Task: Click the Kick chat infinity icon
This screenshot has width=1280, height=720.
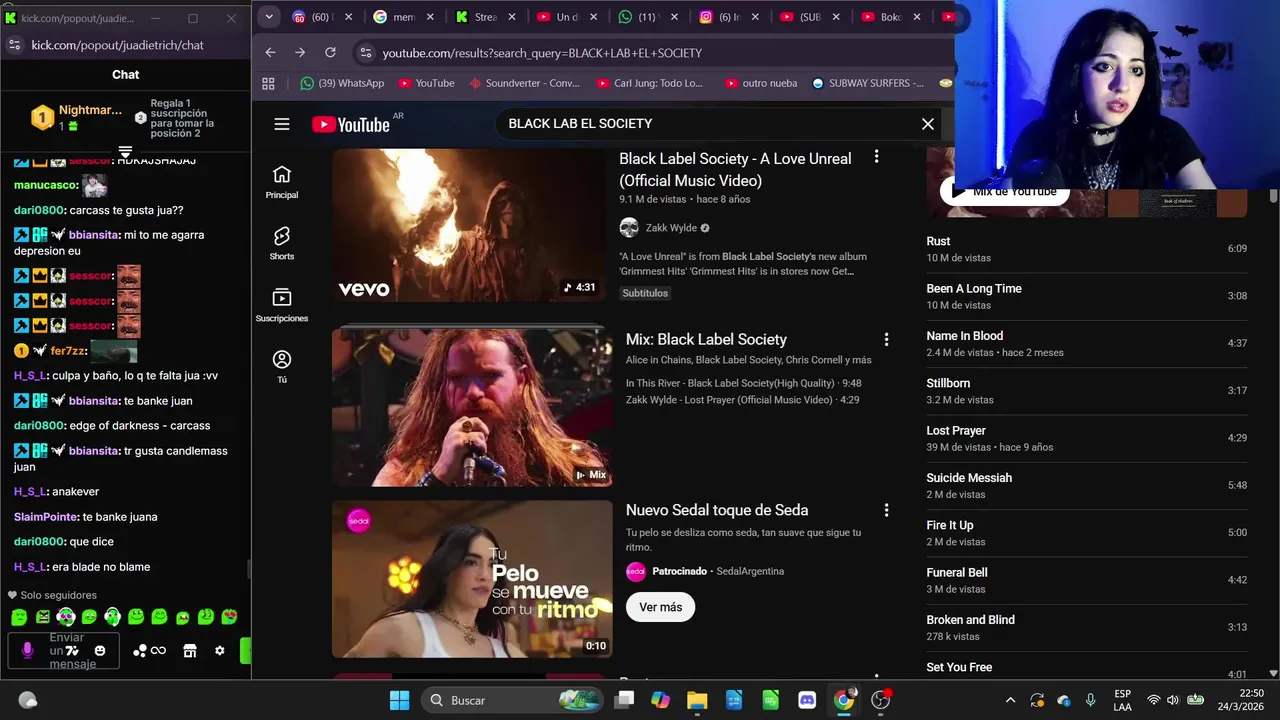Action: [x=158, y=651]
